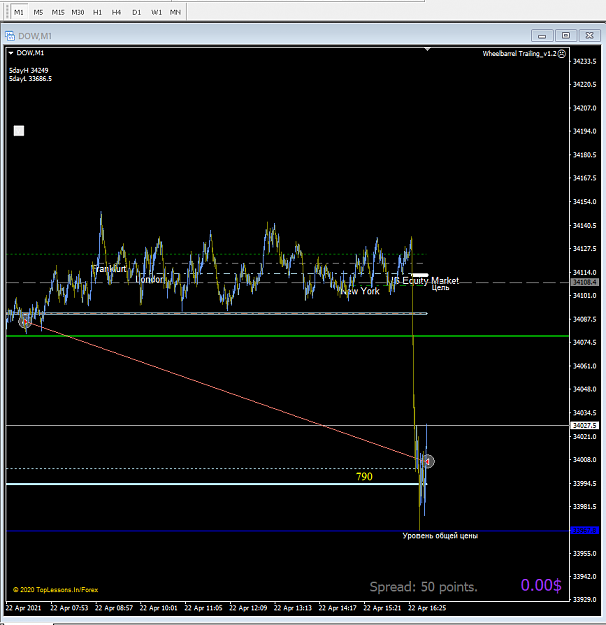The image size is (606, 625).
Task: Switch to M1 timeframe
Action: [x=18, y=12]
